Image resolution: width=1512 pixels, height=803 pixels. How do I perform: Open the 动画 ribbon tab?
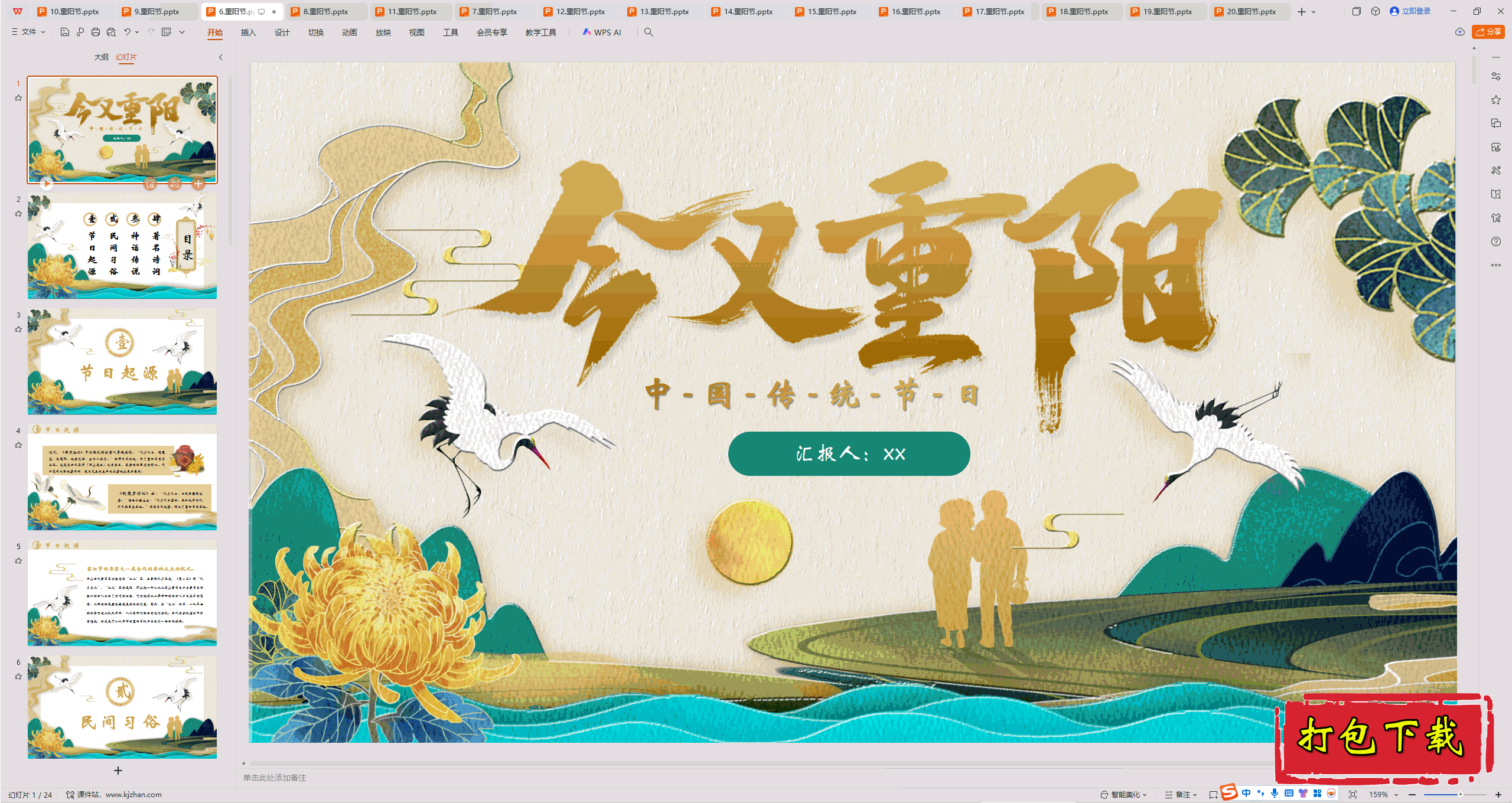[349, 32]
